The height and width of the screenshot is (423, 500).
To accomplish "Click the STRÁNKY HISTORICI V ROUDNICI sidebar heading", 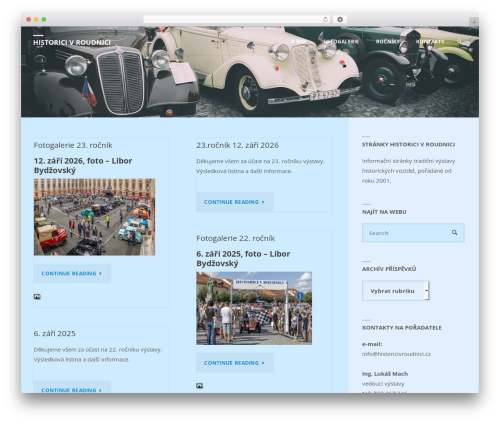I will coord(408,144).
